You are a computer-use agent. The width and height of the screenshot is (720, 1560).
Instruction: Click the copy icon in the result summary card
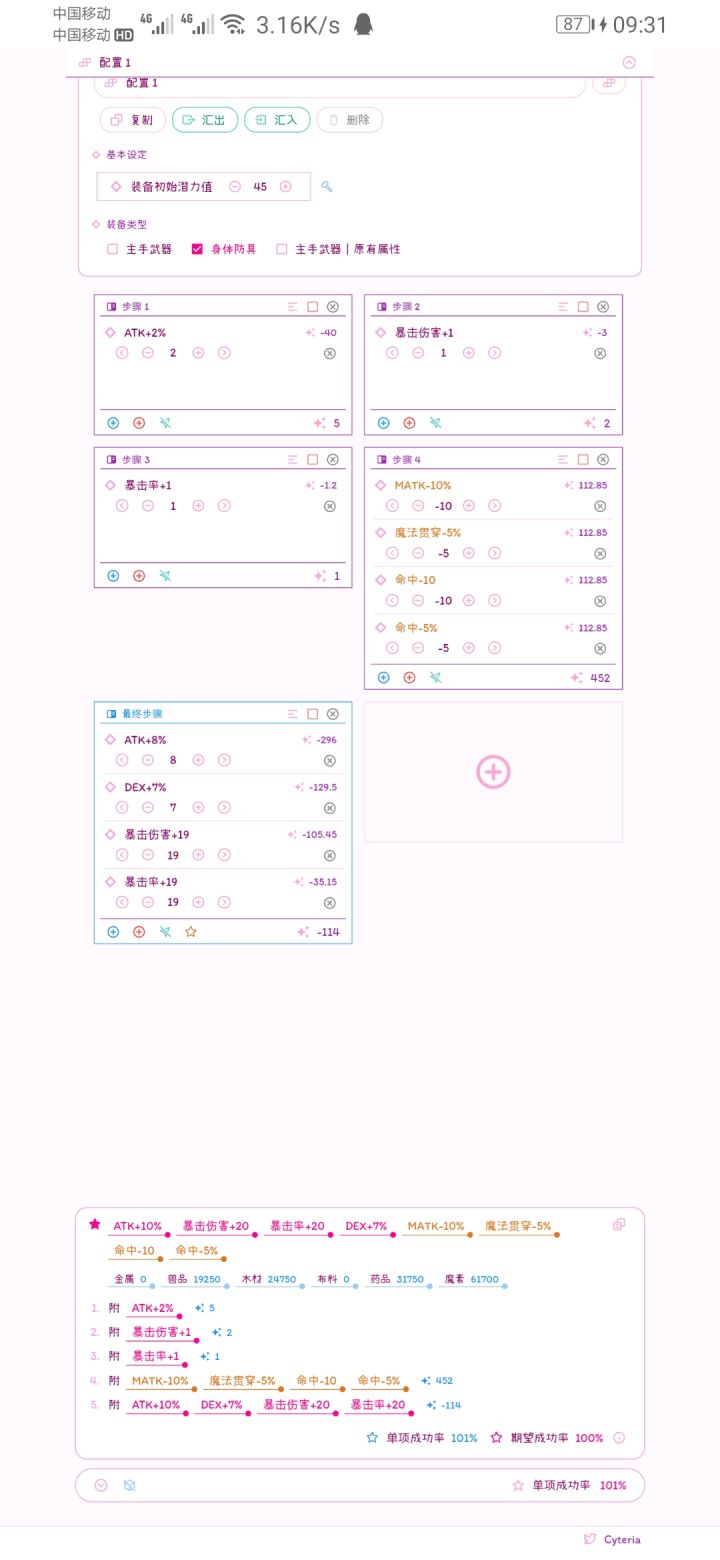click(x=619, y=1225)
